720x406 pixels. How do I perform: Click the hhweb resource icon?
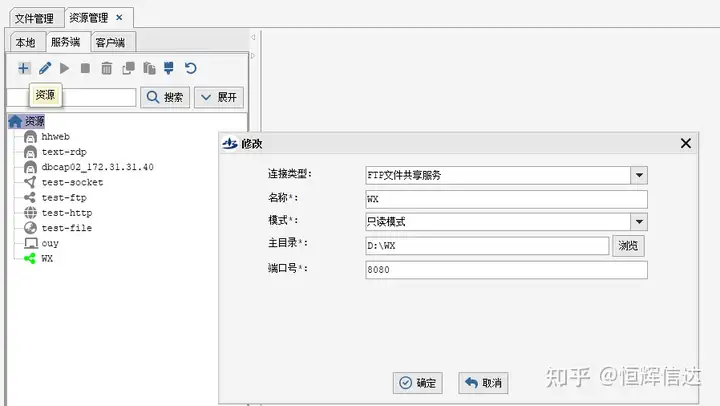[x=30, y=137]
